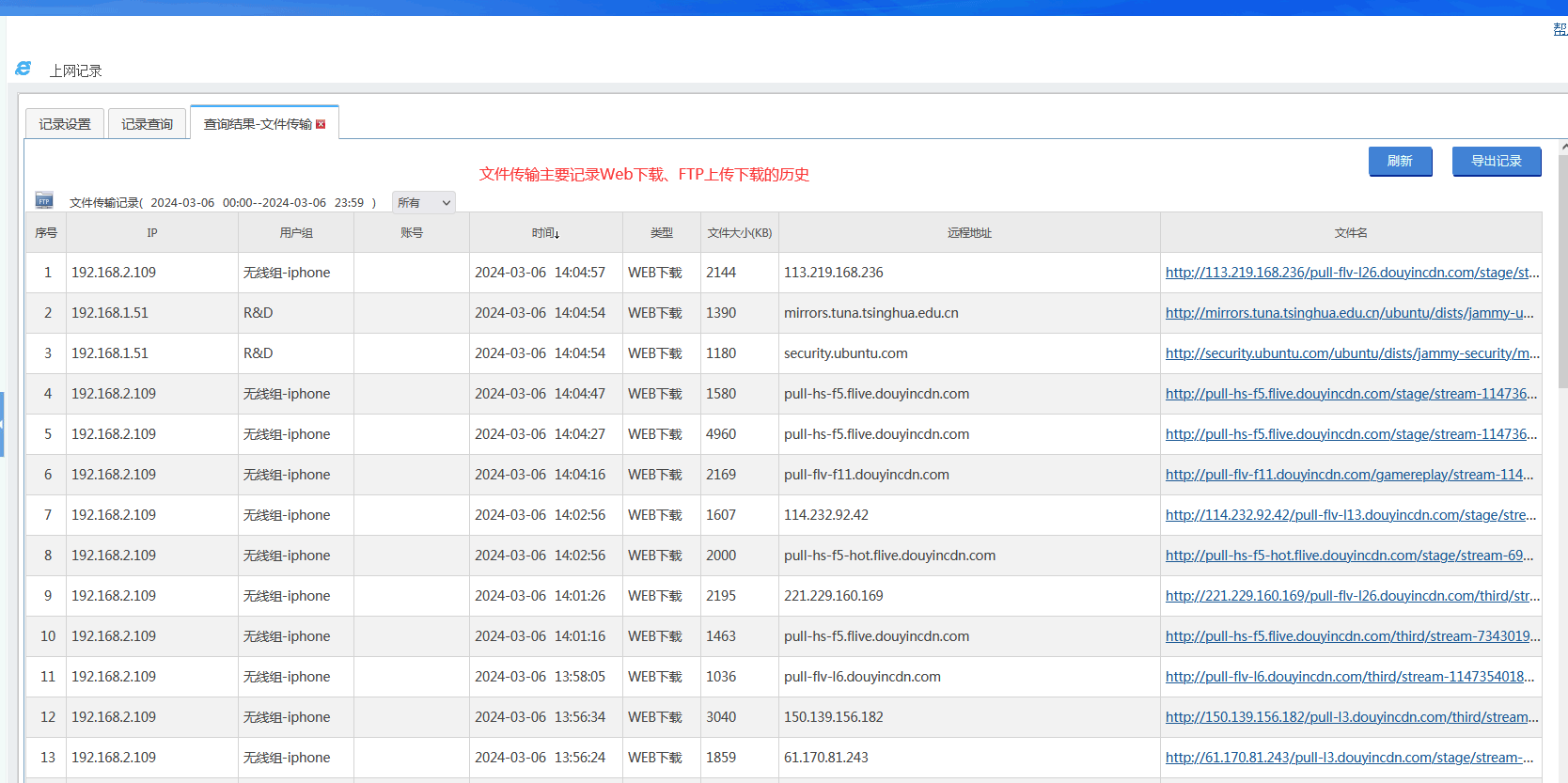Click the 用户组 column header
The height and width of the screenshot is (783, 1568).
[x=295, y=233]
